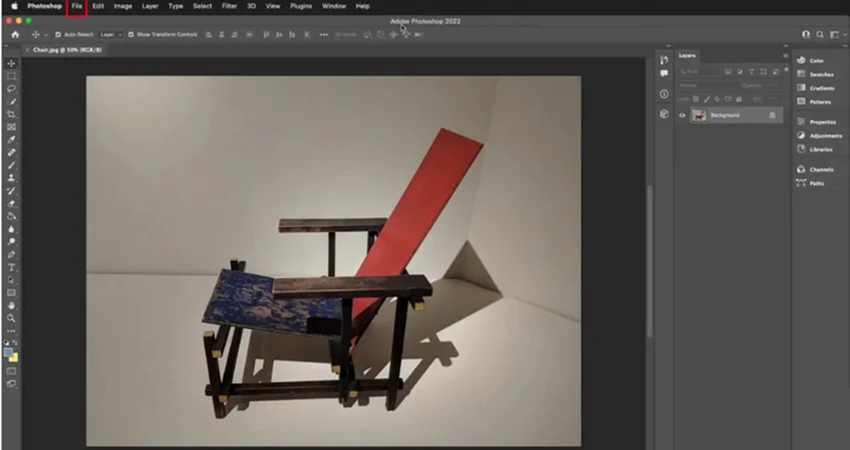Viewport: 850px width, 450px height.
Task: Click the canvas vertical scrollbar
Action: click(x=649, y=260)
